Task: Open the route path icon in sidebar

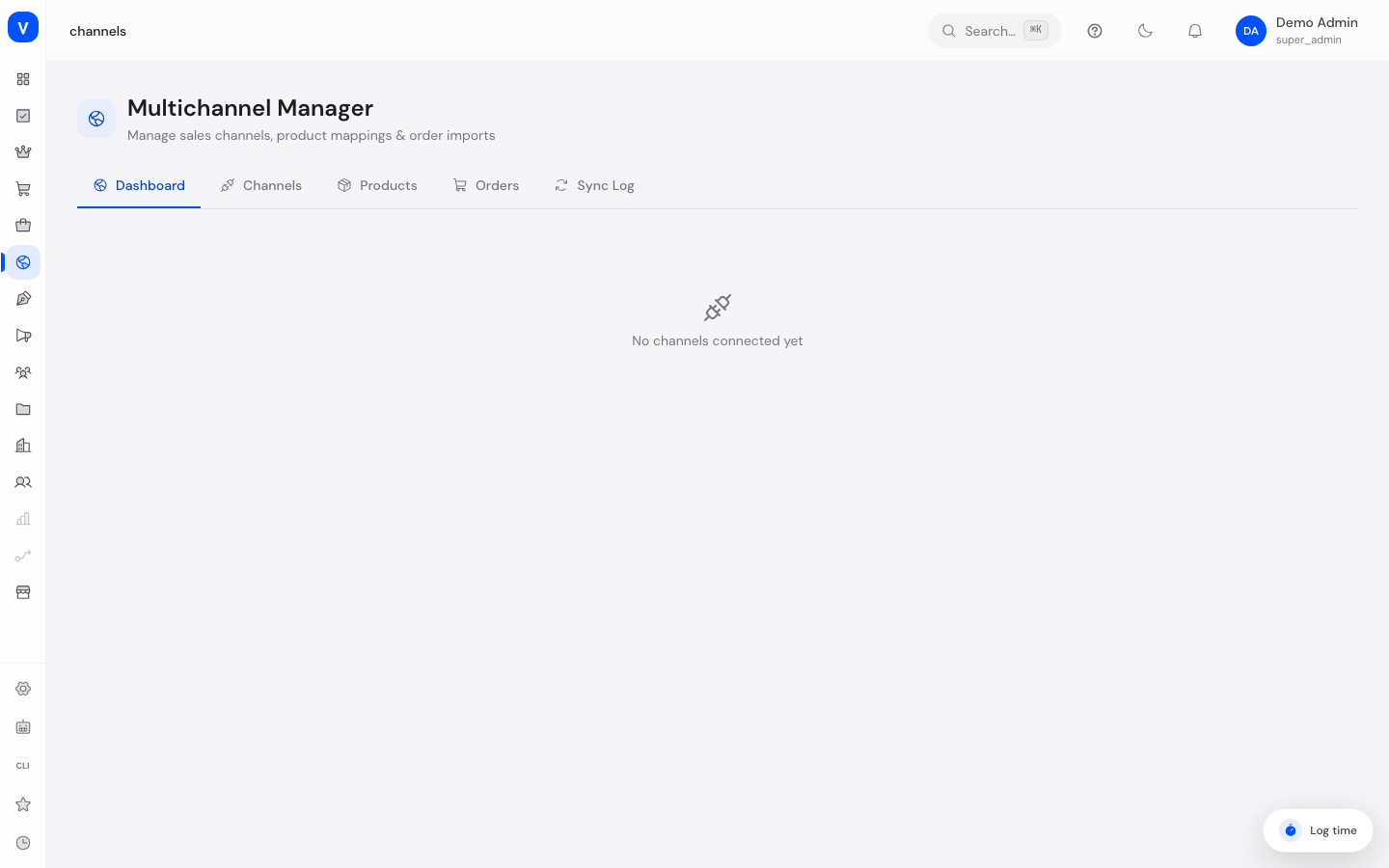Action: tap(23, 556)
